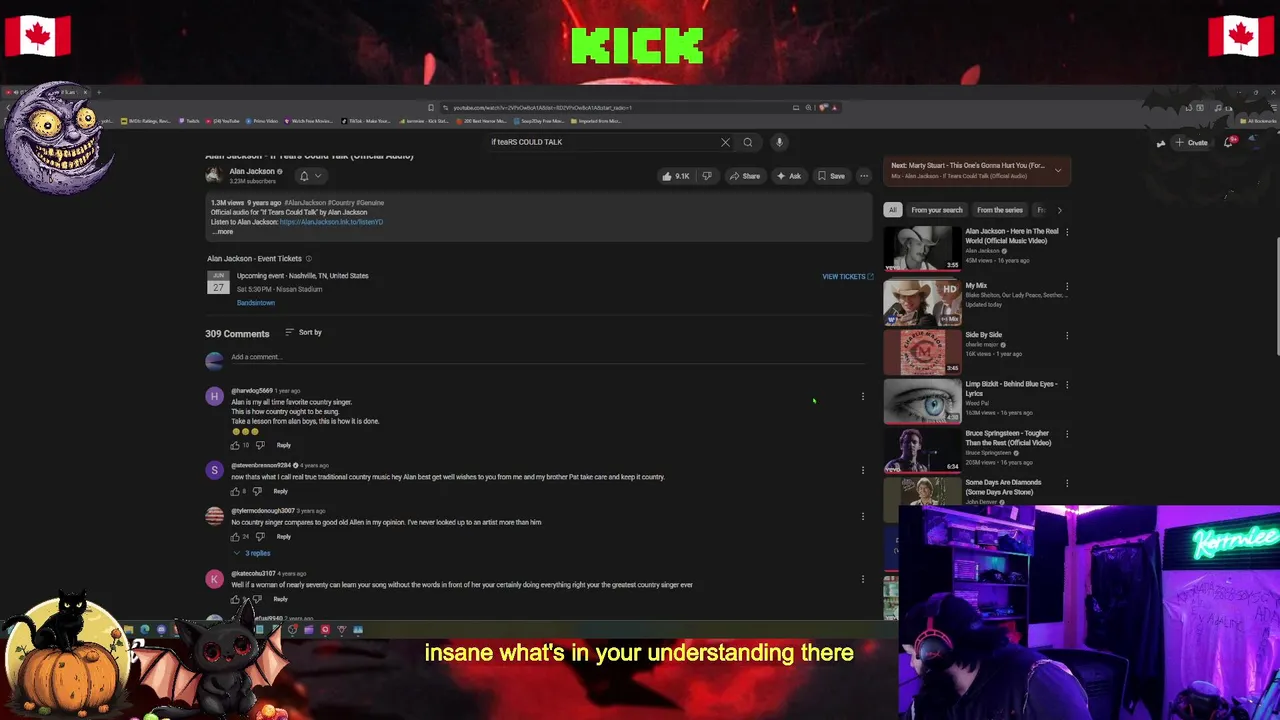Show more filter chips with arrow
This screenshot has height=720, width=1280.
click(1060, 210)
